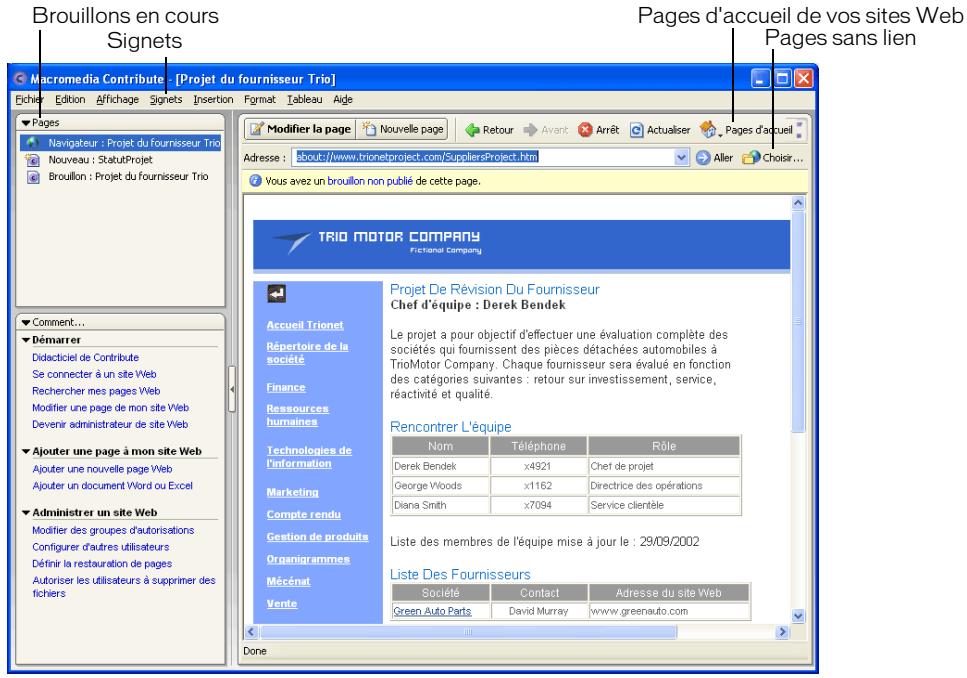Open the Adresse dropdown arrow
The height and width of the screenshot is (678, 967).
pyautogui.click(x=681, y=157)
